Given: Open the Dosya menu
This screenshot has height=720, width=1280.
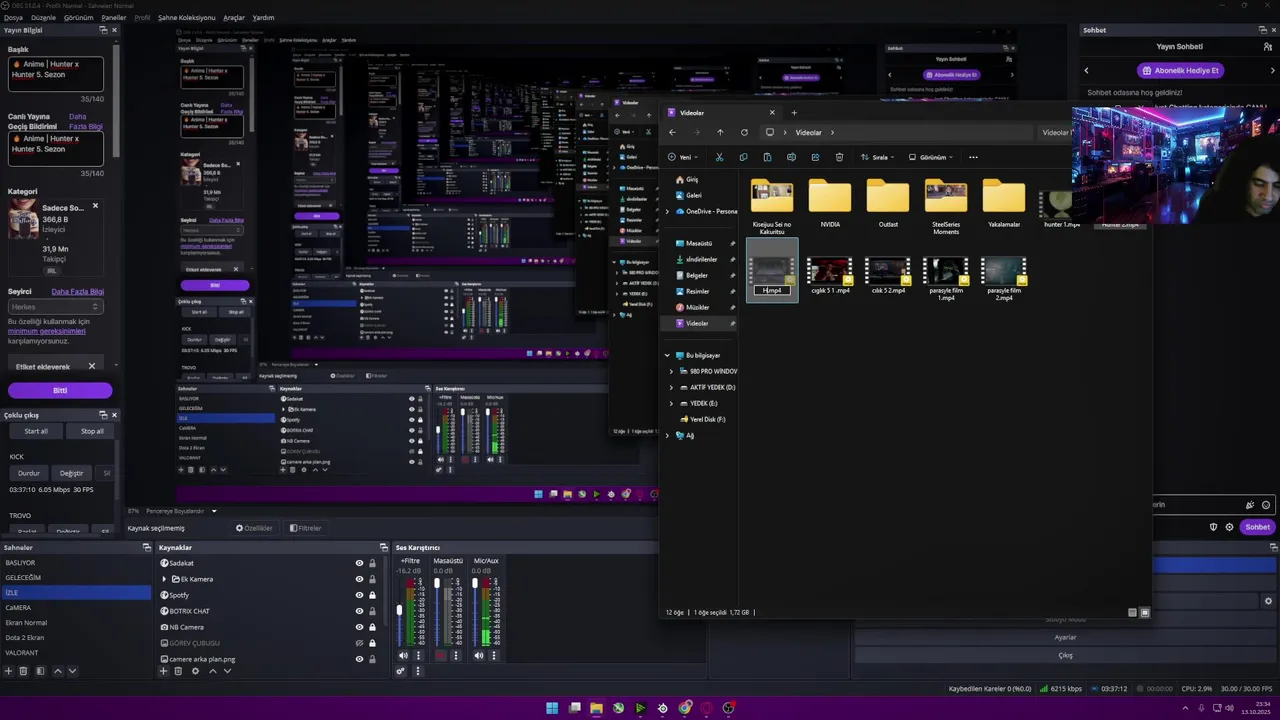Looking at the screenshot, I should click(13, 18).
